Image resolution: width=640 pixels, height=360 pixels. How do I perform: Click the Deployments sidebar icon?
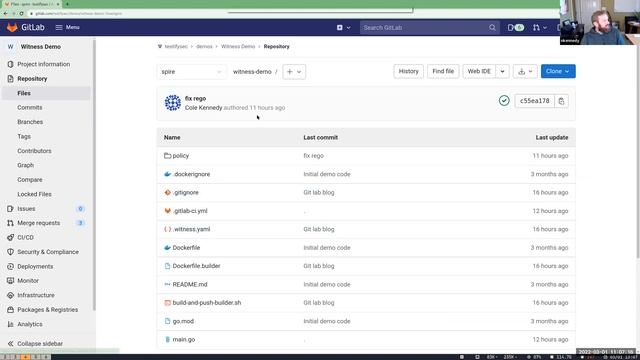click(10, 267)
